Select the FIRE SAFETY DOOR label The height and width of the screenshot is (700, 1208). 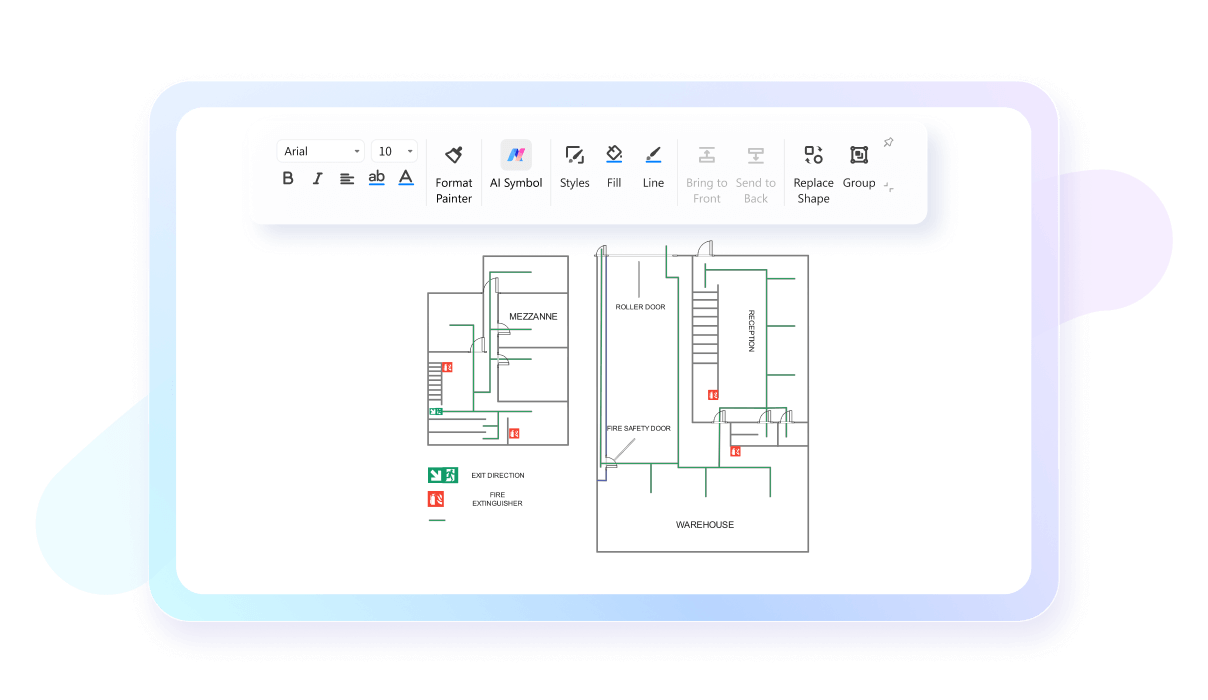(x=639, y=428)
